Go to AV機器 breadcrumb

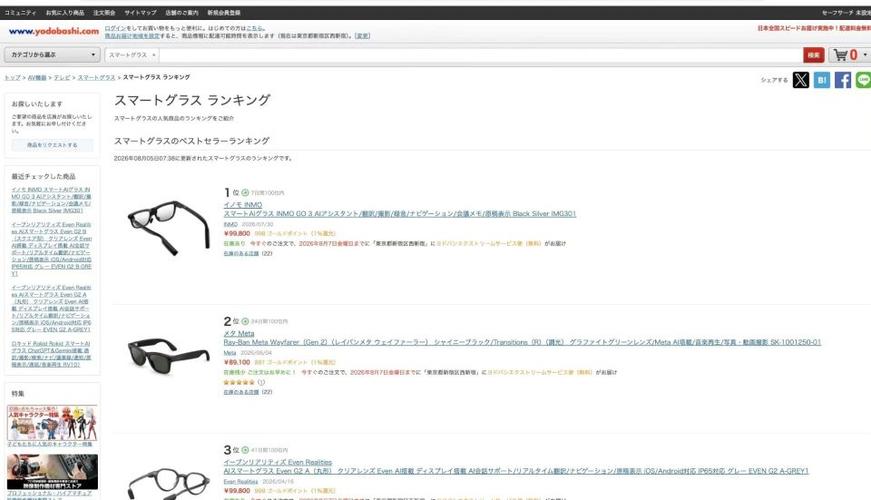point(37,78)
